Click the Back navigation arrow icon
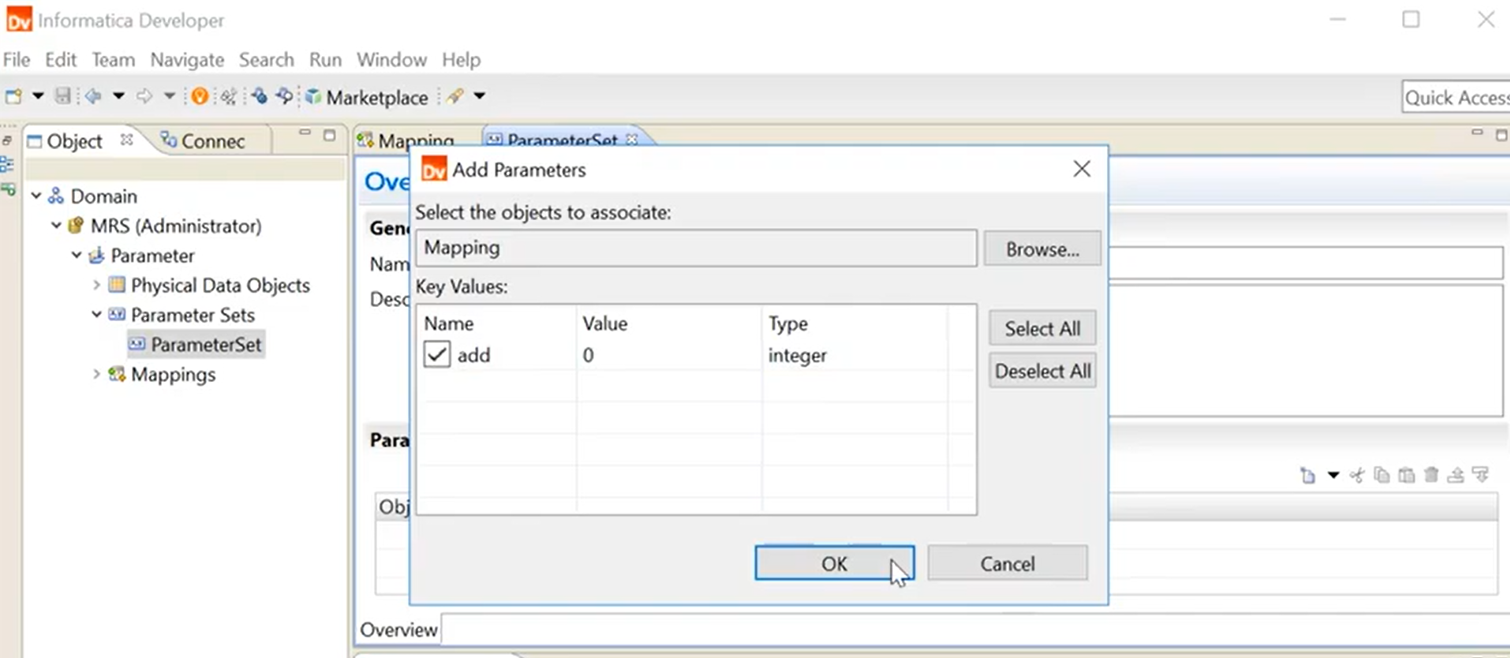 point(93,96)
